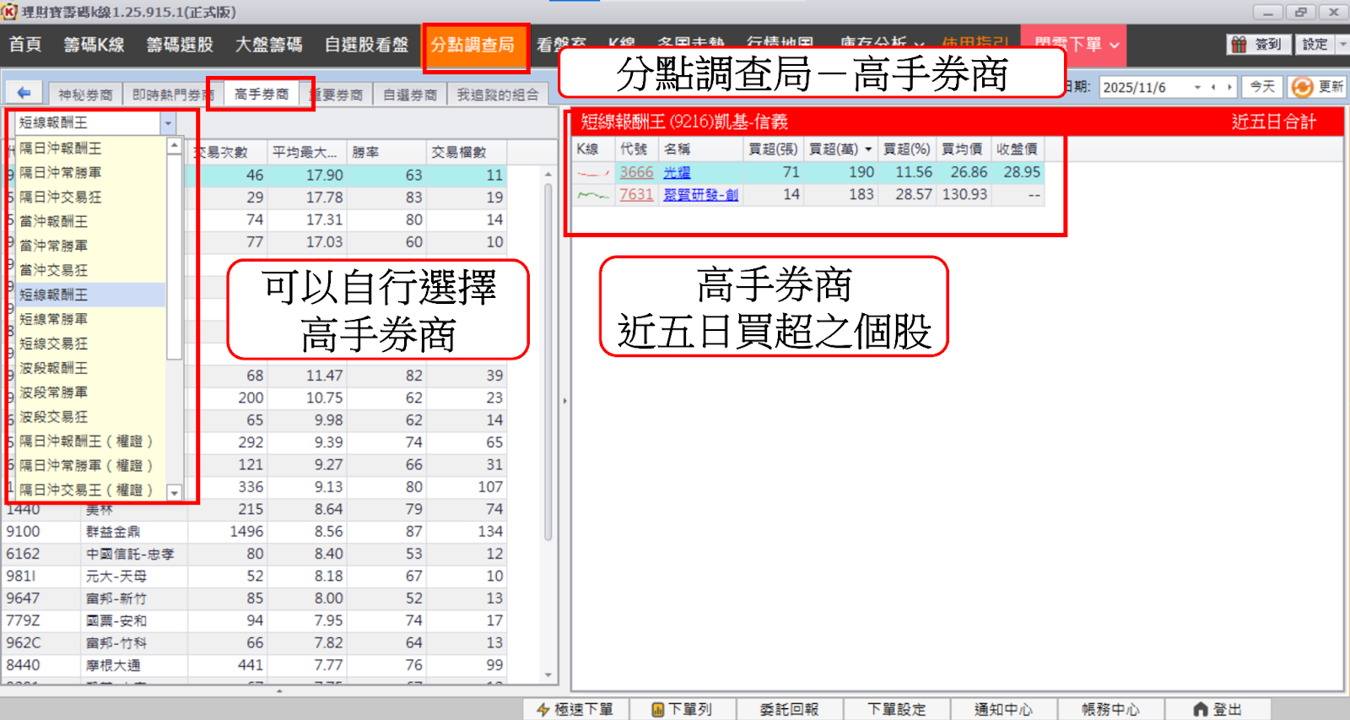
Task: Select the 摩根大通 broker row
Action: (x=254, y=665)
